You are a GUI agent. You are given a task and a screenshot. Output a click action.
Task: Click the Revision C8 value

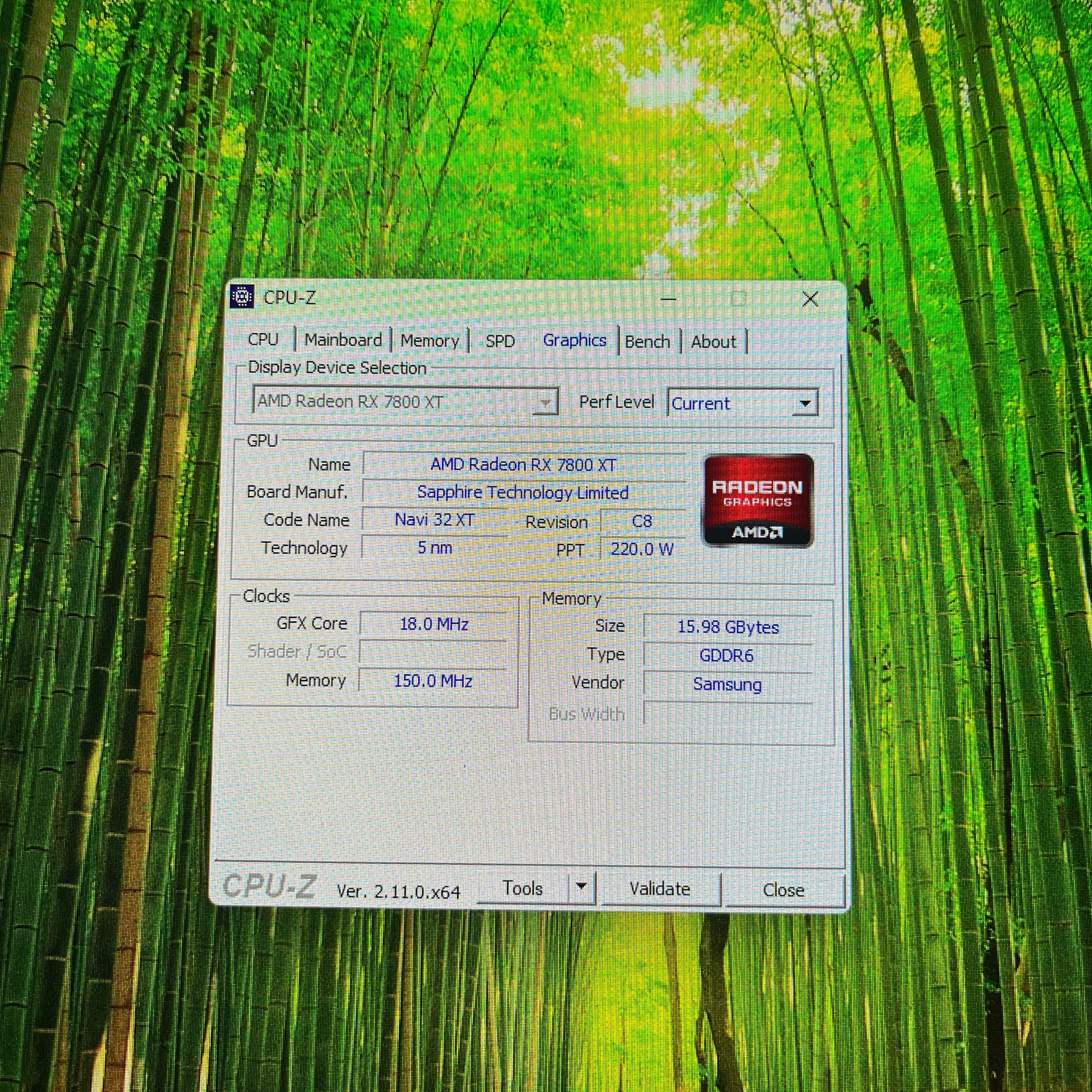pyautogui.click(x=642, y=521)
